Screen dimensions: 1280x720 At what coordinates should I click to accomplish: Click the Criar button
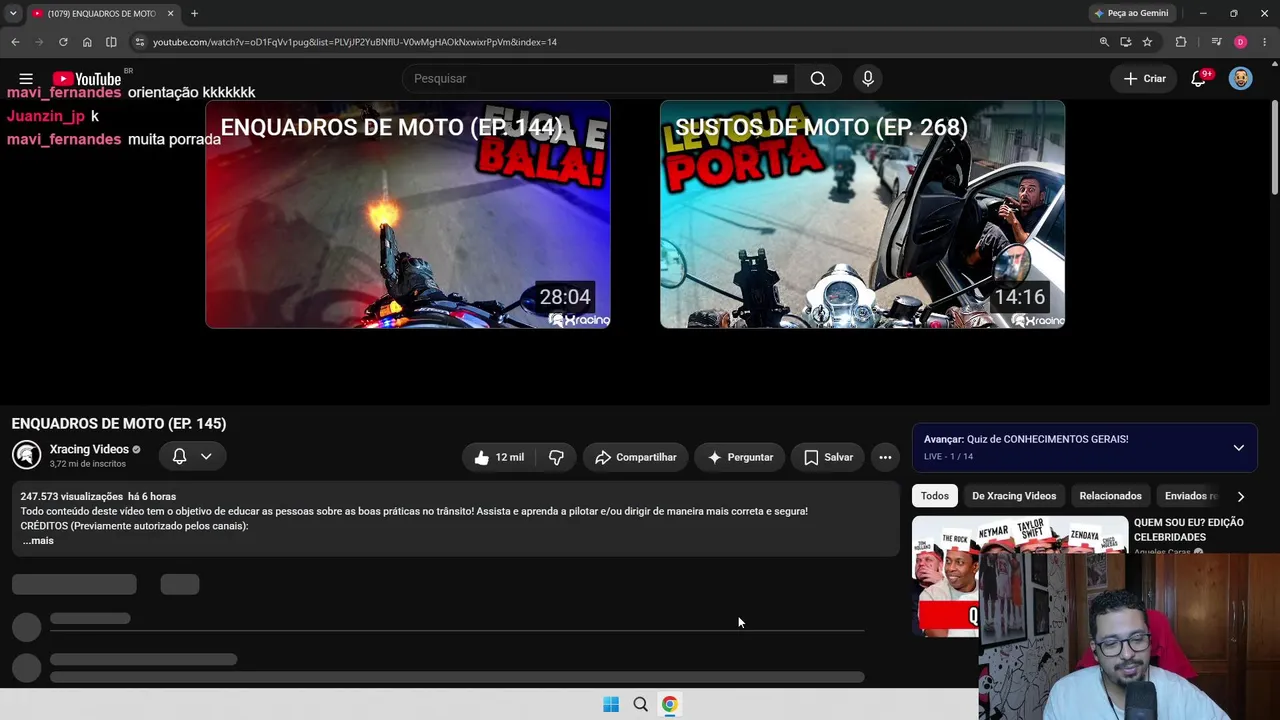click(x=1144, y=79)
